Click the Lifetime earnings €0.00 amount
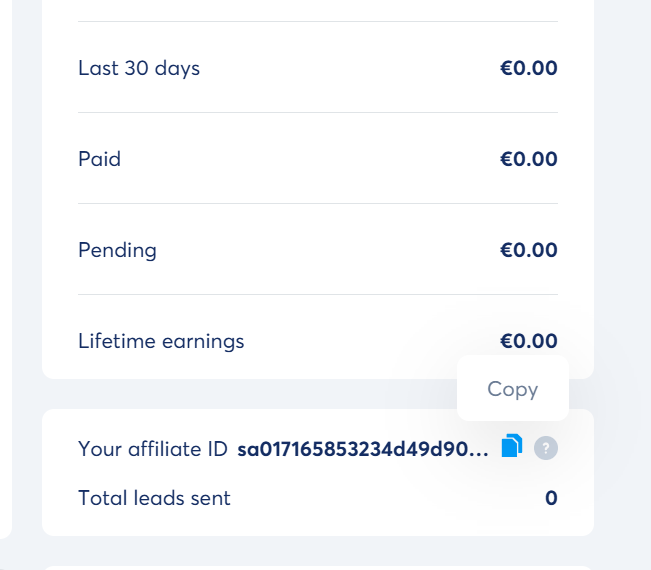Image resolution: width=651 pixels, height=570 pixels. [x=528, y=341]
